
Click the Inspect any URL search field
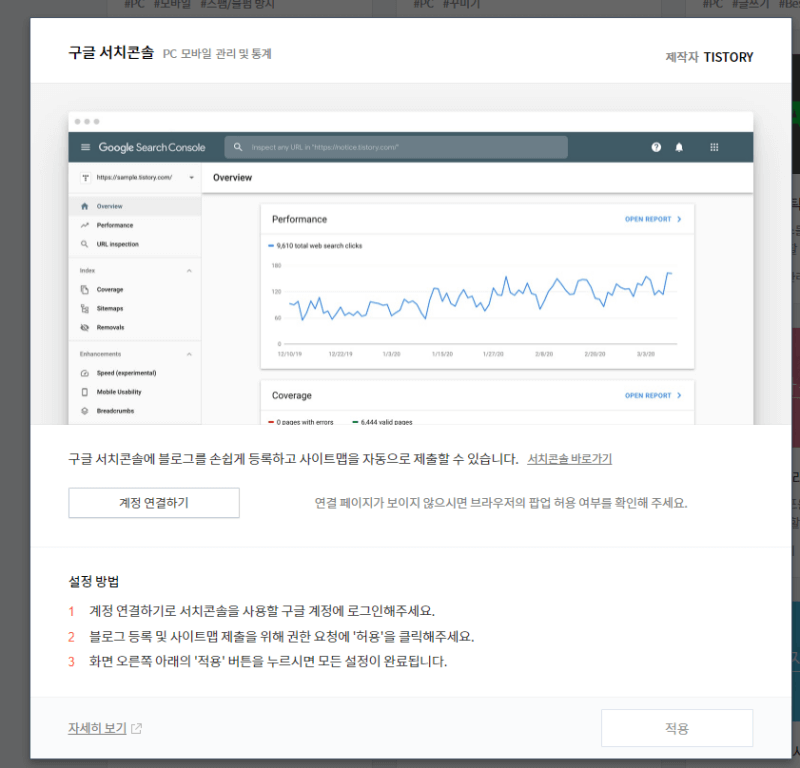396,147
